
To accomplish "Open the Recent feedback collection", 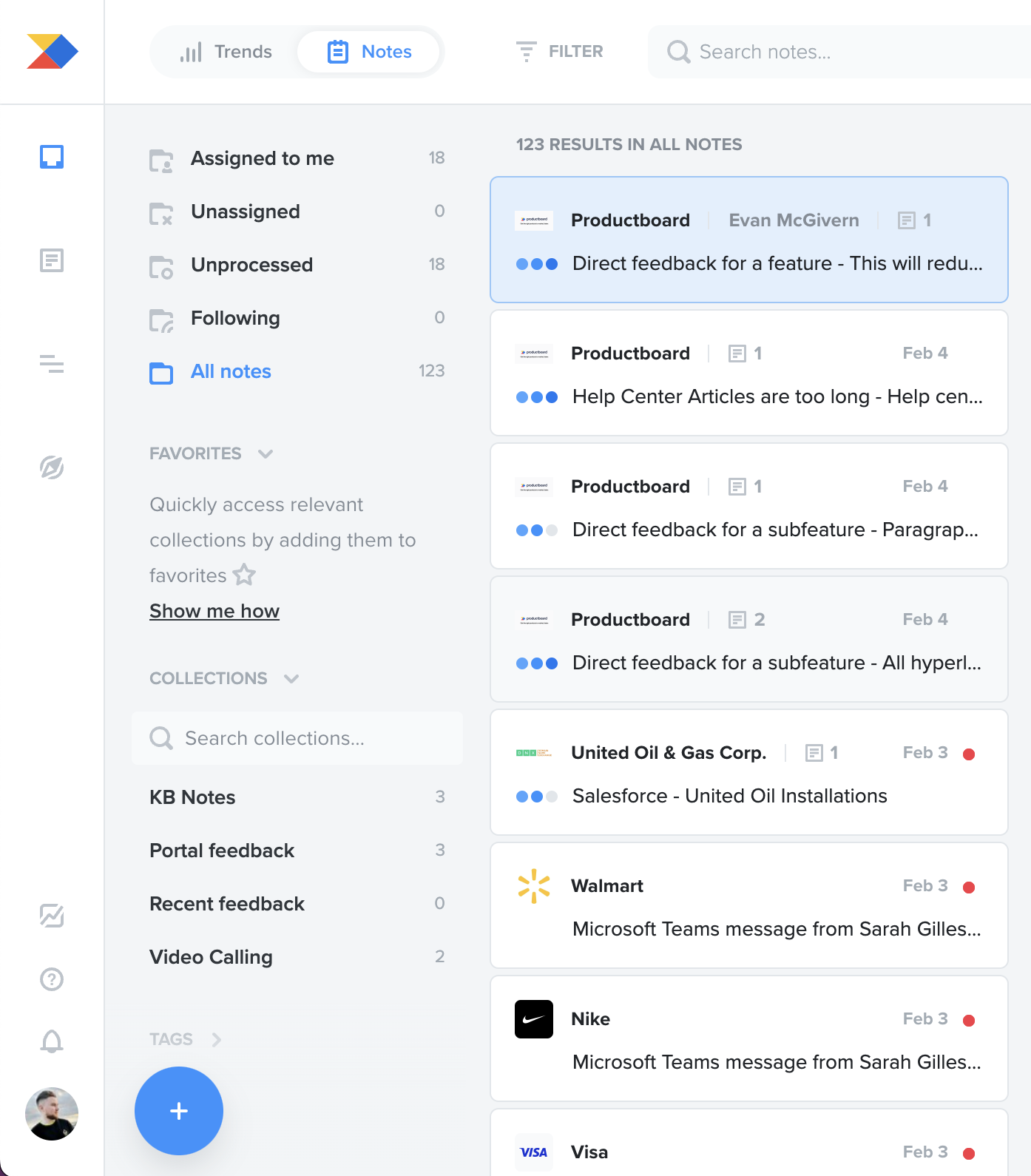I will [297, 904].
